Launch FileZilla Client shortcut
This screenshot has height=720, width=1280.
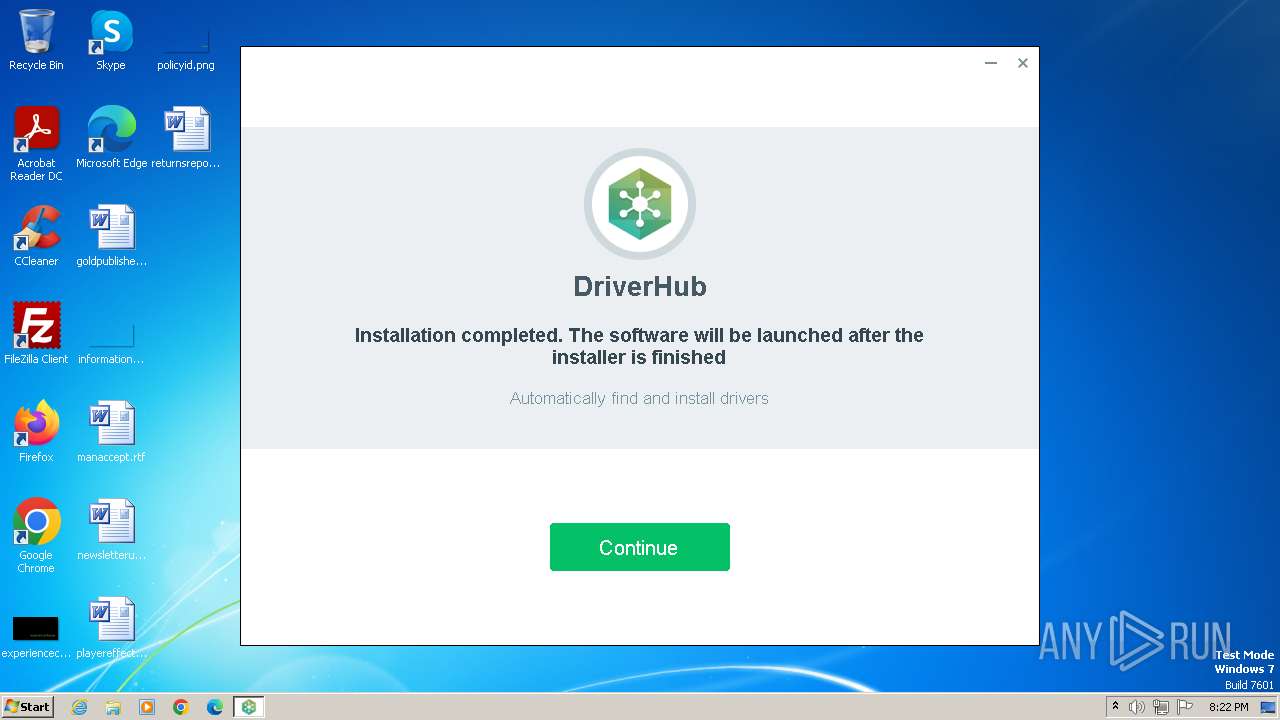click(36, 334)
